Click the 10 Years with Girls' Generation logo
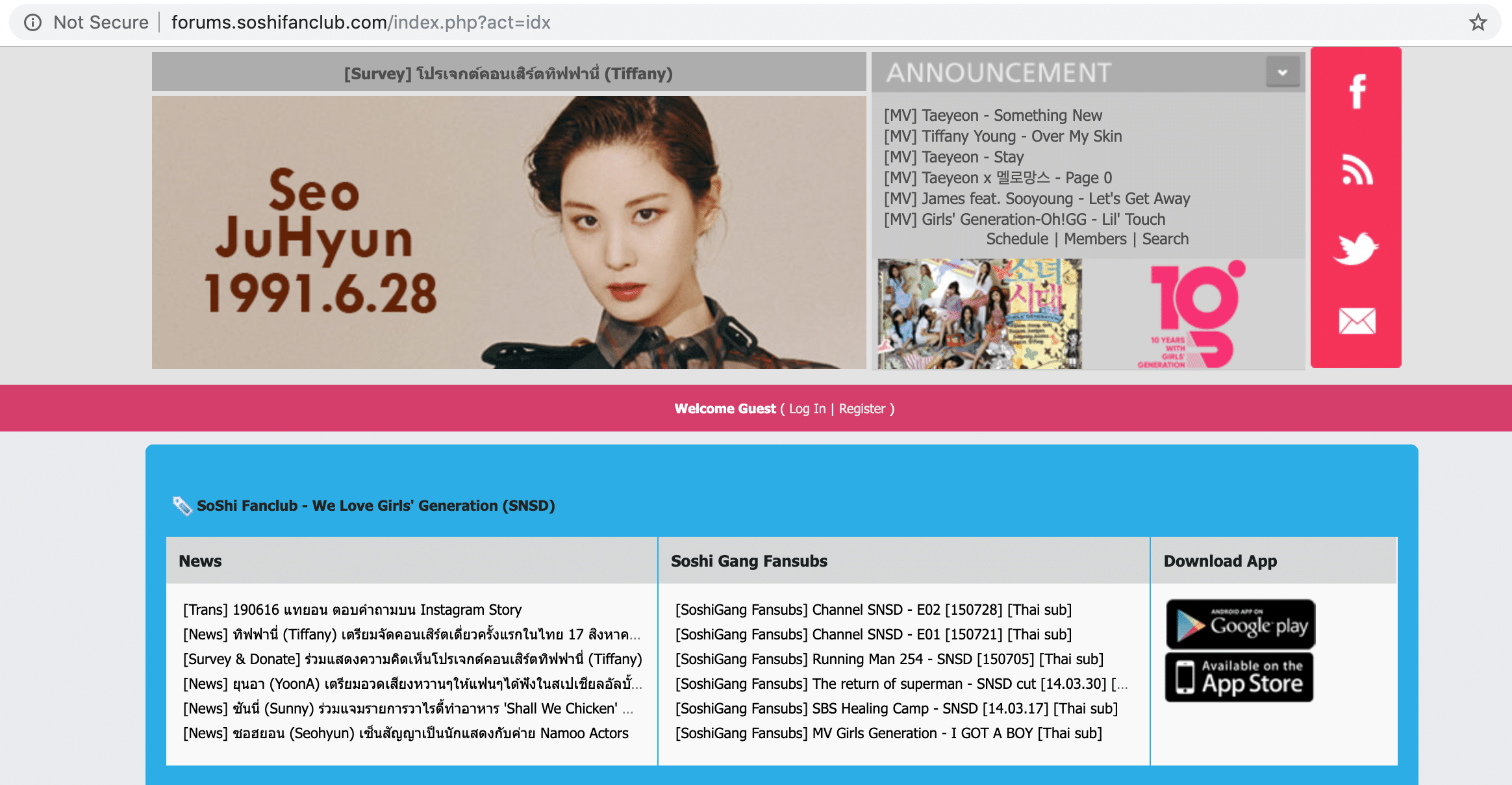 tap(1191, 314)
